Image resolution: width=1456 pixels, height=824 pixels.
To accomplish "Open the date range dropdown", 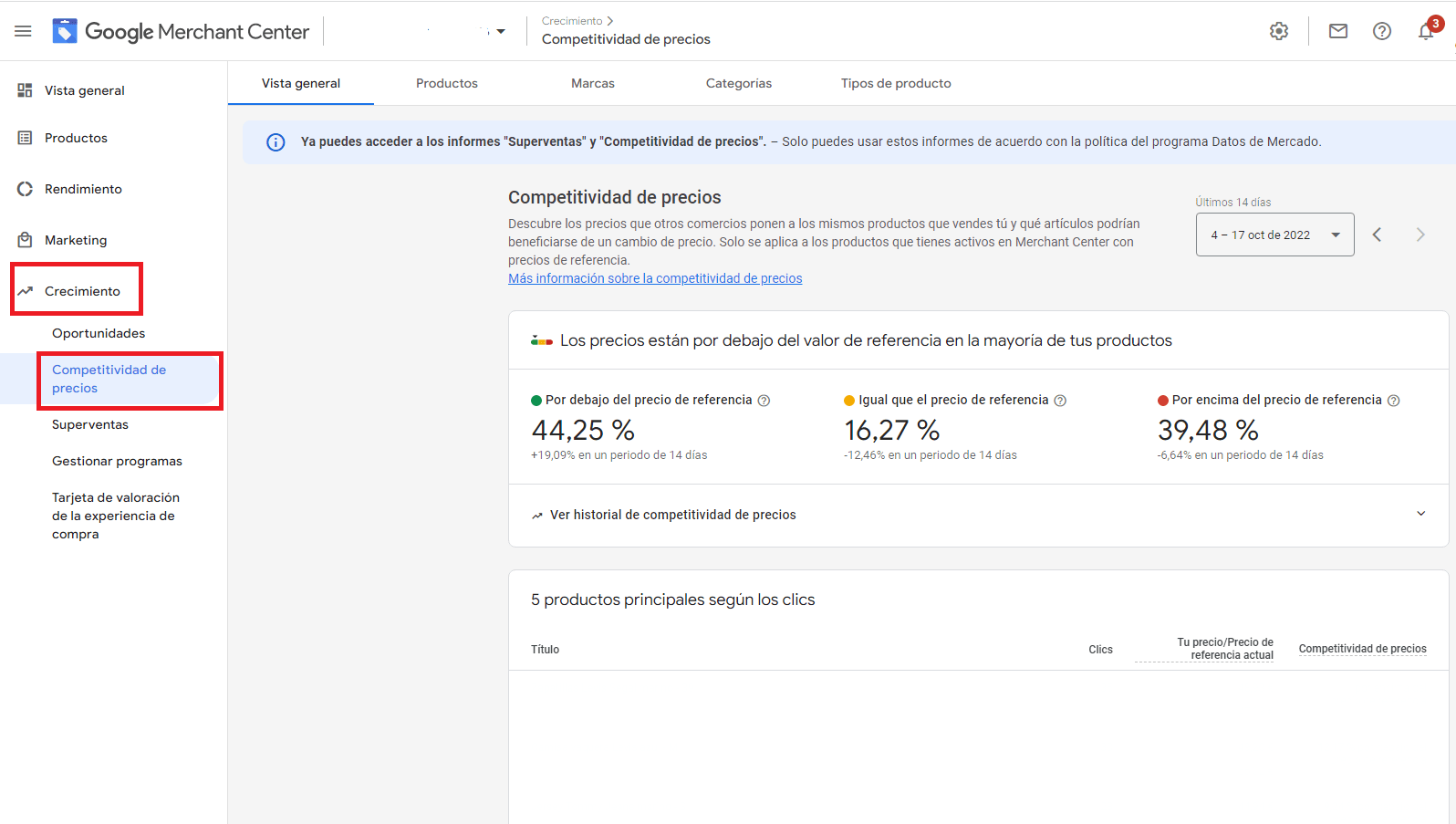I will click(x=1274, y=235).
